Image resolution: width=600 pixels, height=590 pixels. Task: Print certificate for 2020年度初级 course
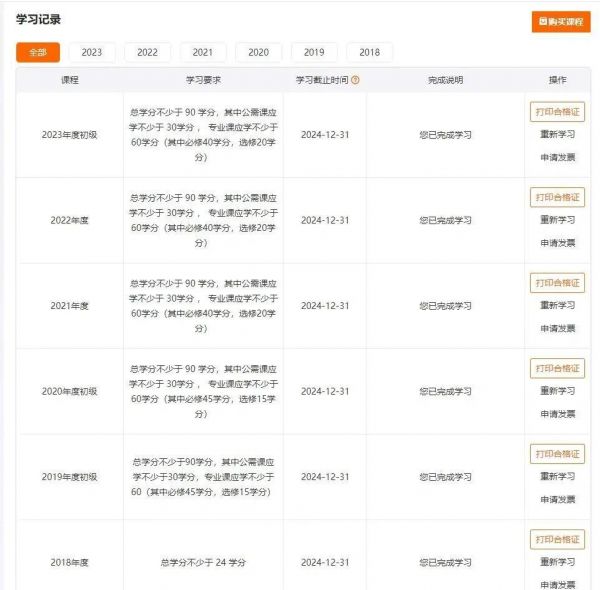point(558,368)
